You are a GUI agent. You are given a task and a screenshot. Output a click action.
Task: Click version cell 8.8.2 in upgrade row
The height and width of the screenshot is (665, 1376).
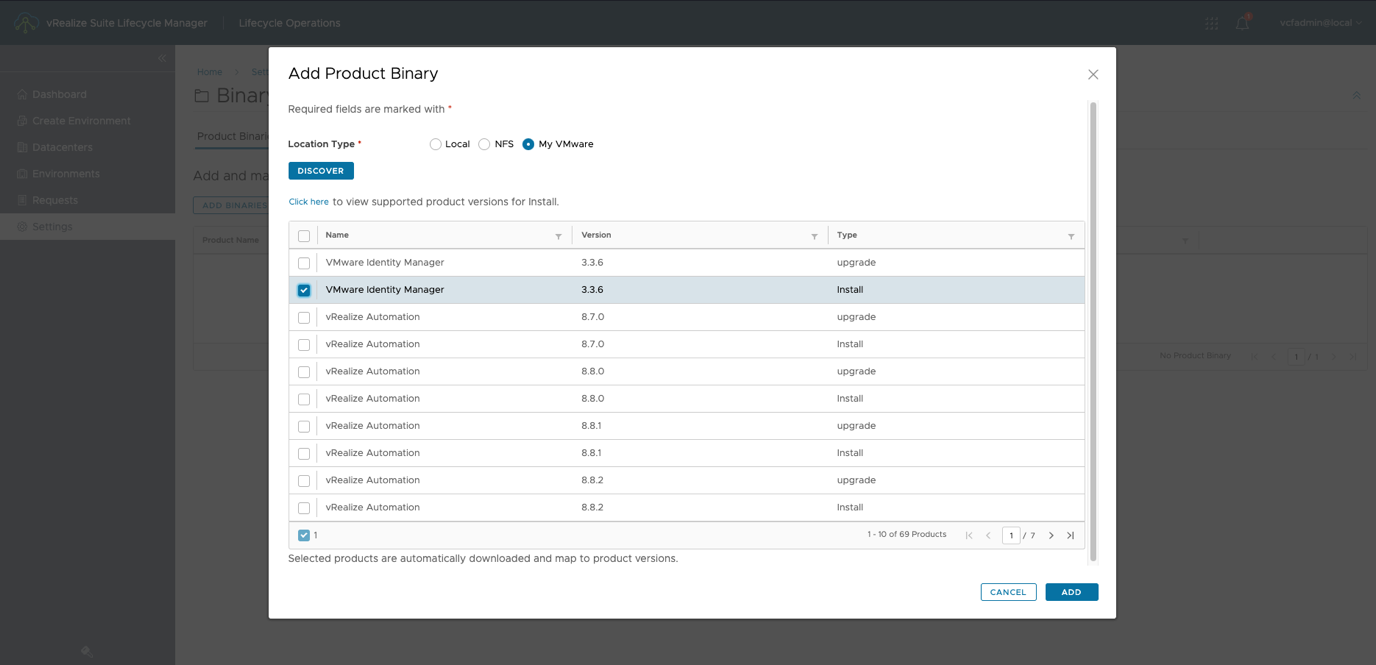coord(592,480)
